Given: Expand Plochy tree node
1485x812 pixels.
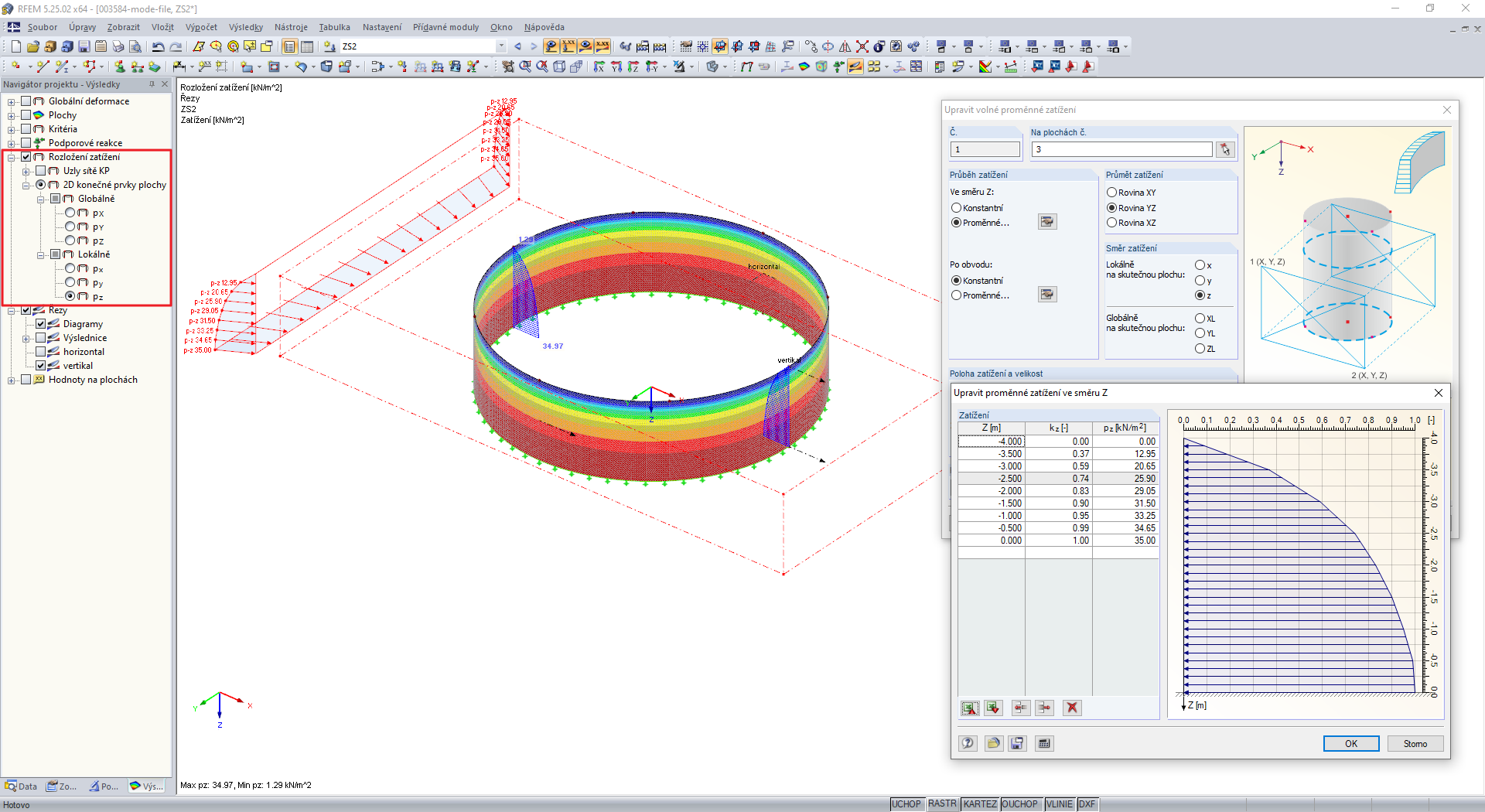Looking at the screenshot, I should coord(12,115).
